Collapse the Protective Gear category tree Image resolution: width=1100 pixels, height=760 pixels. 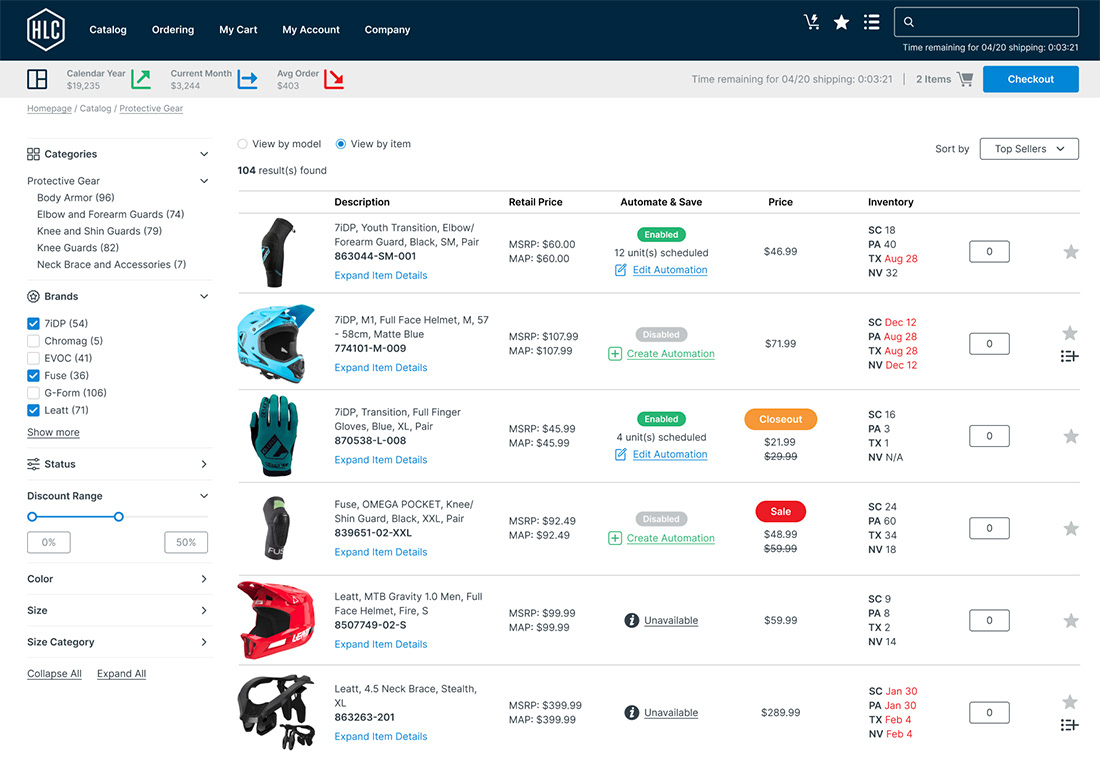pyautogui.click(x=204, y=180)
